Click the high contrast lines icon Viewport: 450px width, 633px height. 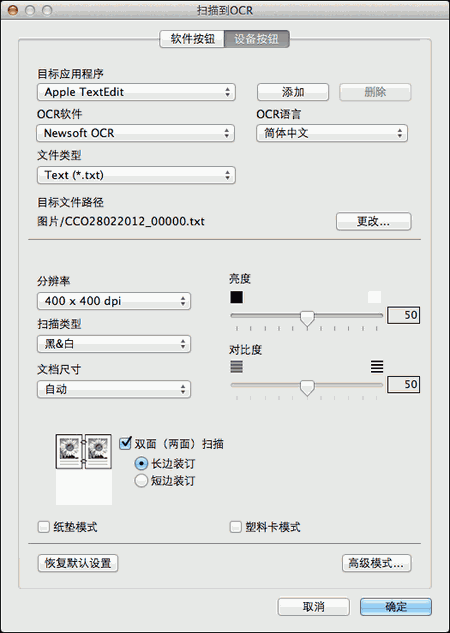(x=377, y=367)
